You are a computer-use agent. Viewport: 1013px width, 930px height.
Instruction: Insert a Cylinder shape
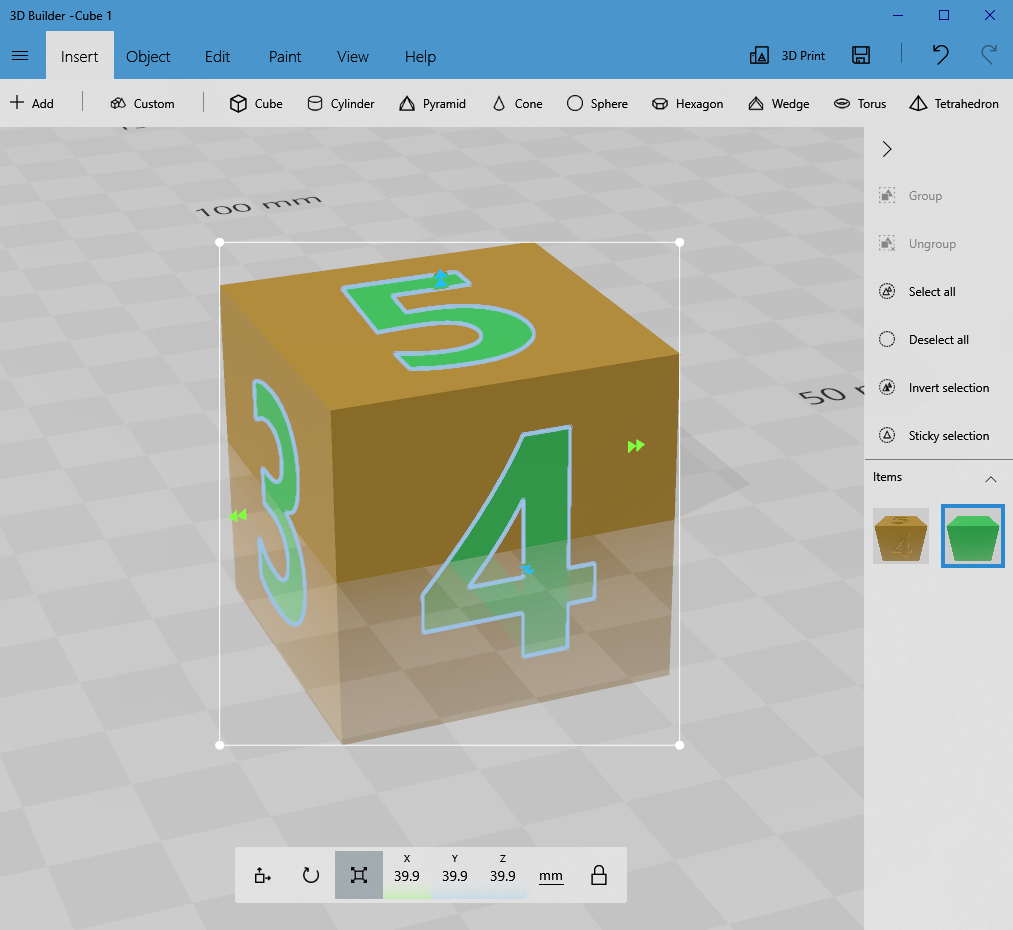pyautogui.click(x=340, y=103)
